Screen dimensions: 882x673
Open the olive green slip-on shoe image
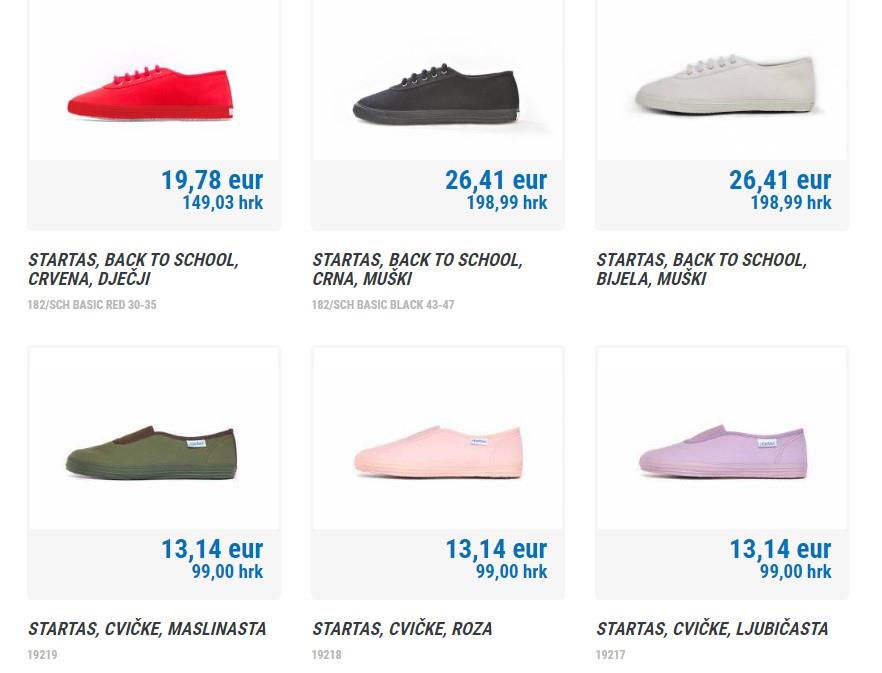(151, 453)
